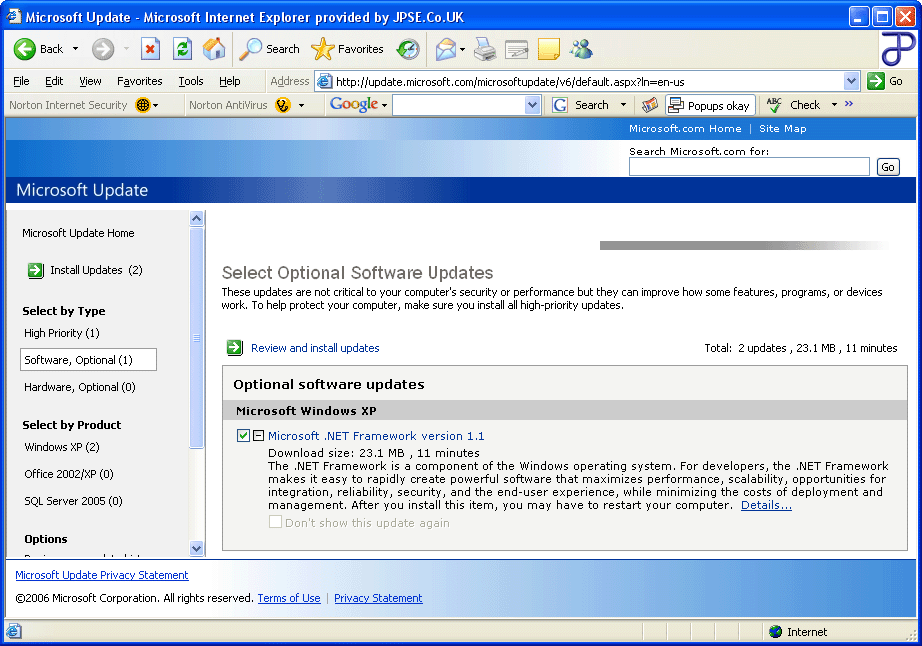Click the Google toolbar logo

pyautogui.click(x=353, y=105)
